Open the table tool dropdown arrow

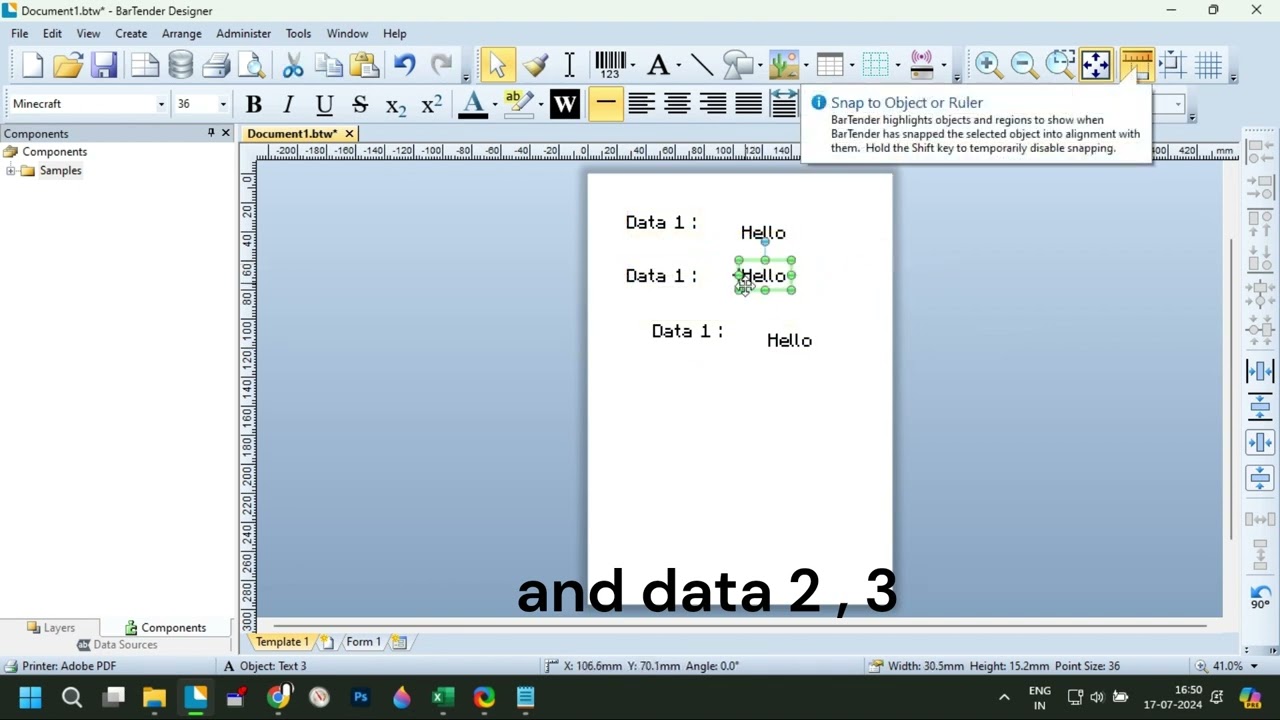click(851, 65)
